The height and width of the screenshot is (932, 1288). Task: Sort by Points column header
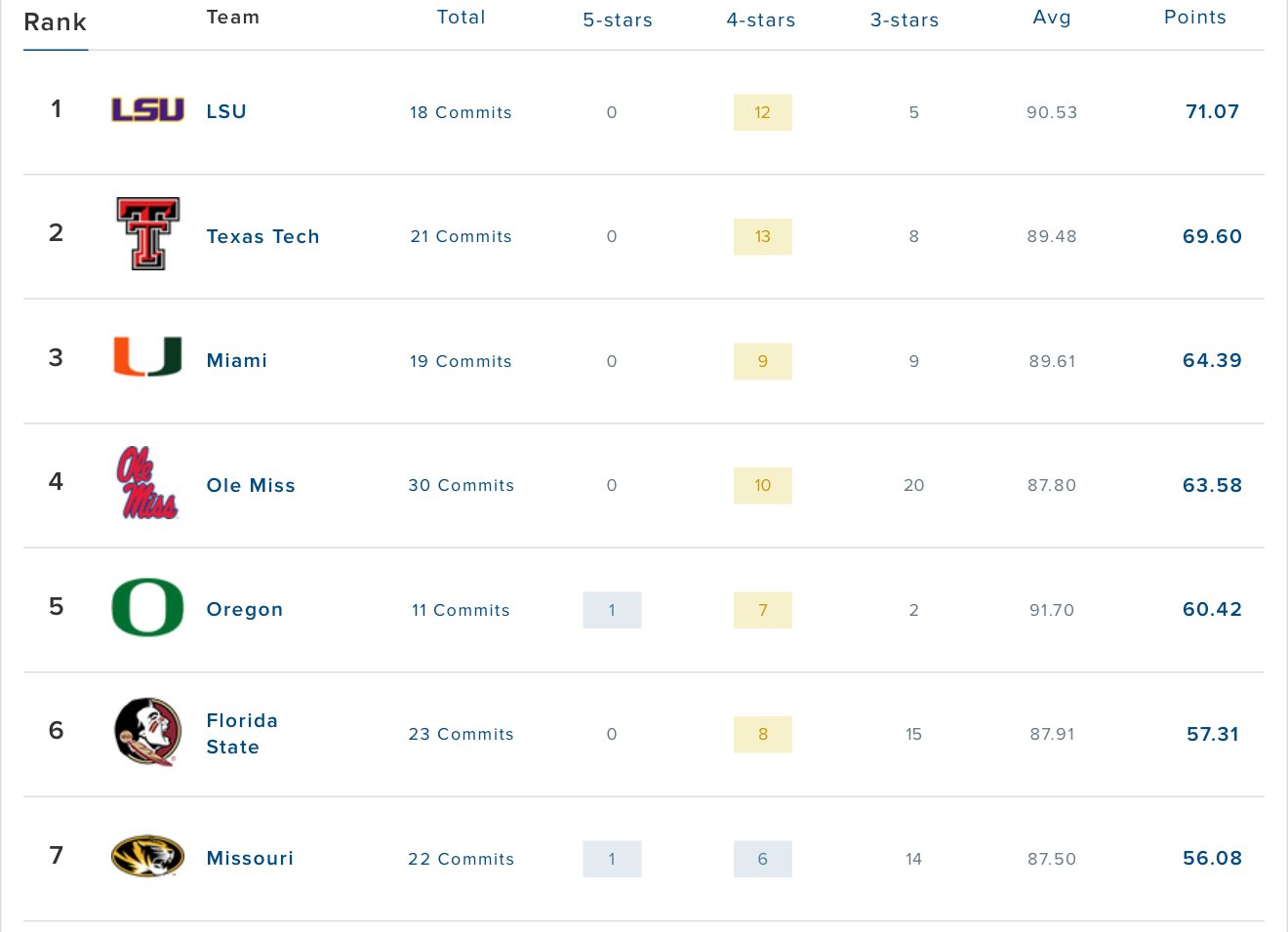(1195, 17)
